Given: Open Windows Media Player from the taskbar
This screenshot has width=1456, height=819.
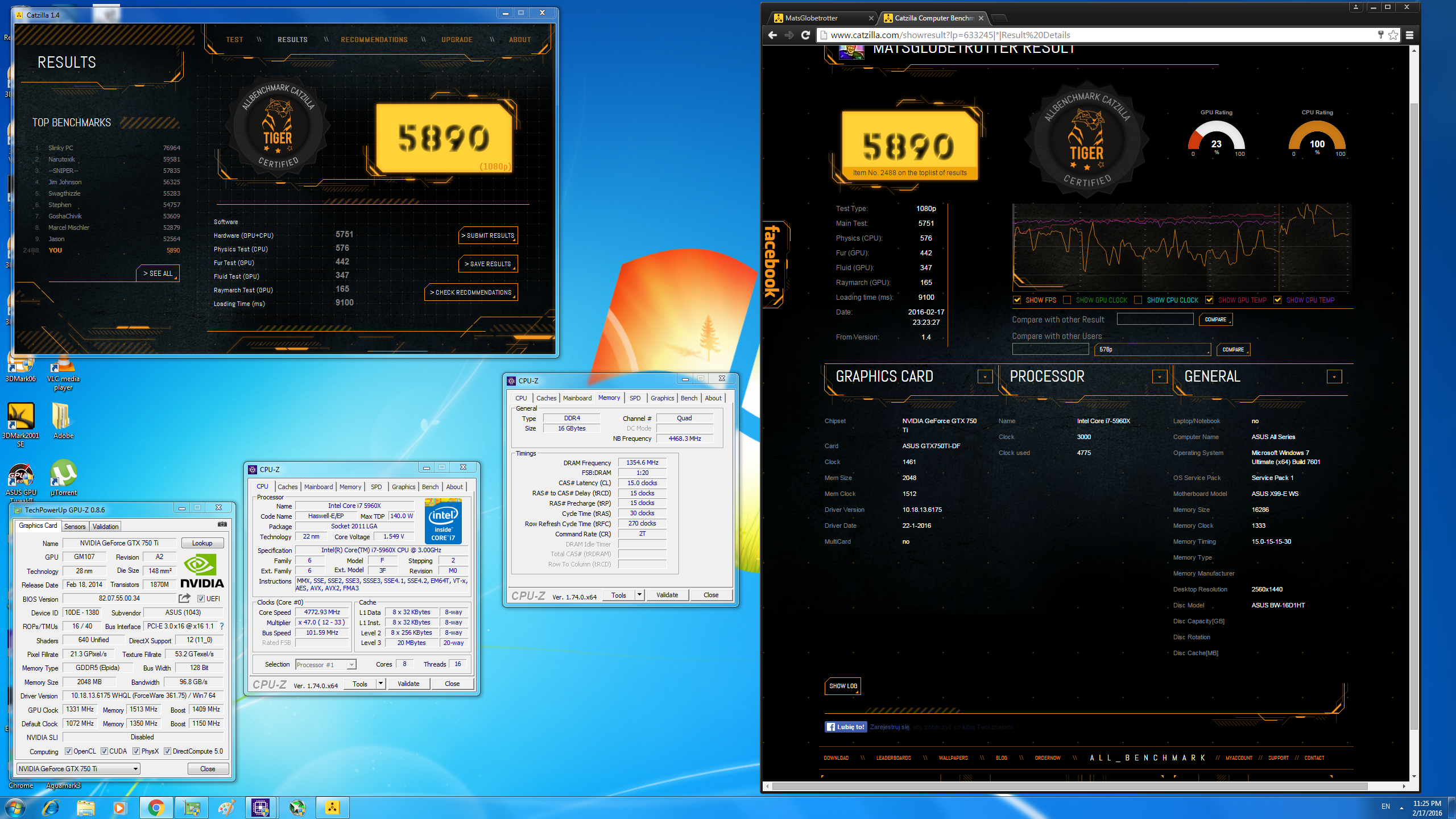Looking at the screenshot, I should pos(120,808).
